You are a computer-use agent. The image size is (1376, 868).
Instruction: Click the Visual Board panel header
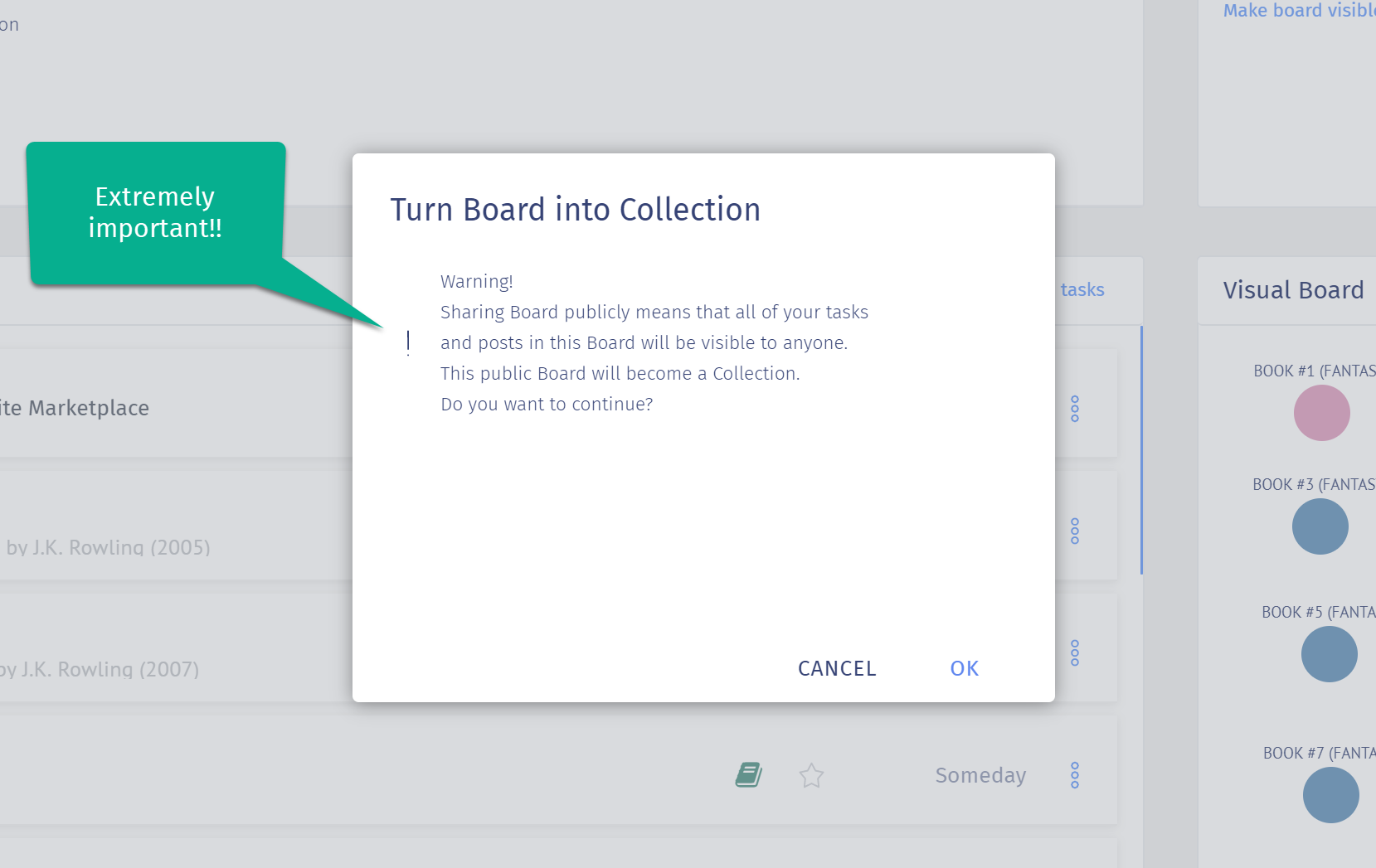tap(1293, 290)
